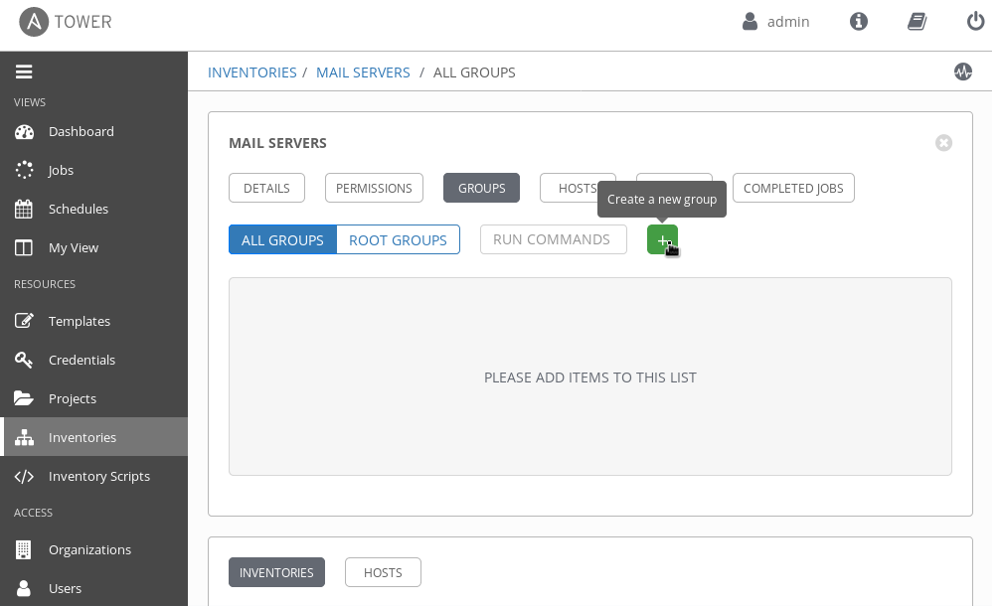
Task: Select Inventories in the sidebar
Action: coord(94,437)
